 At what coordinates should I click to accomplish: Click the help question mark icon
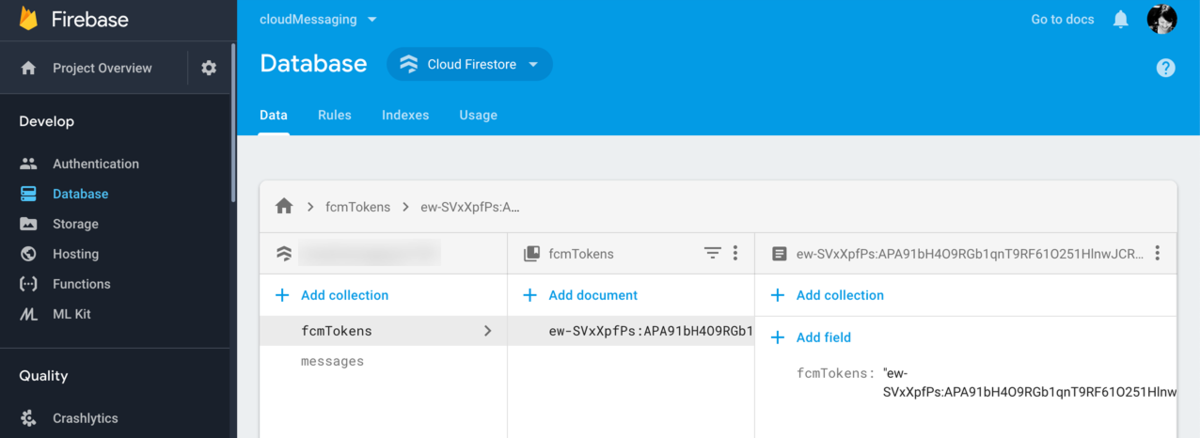[x=1165, y=67]
